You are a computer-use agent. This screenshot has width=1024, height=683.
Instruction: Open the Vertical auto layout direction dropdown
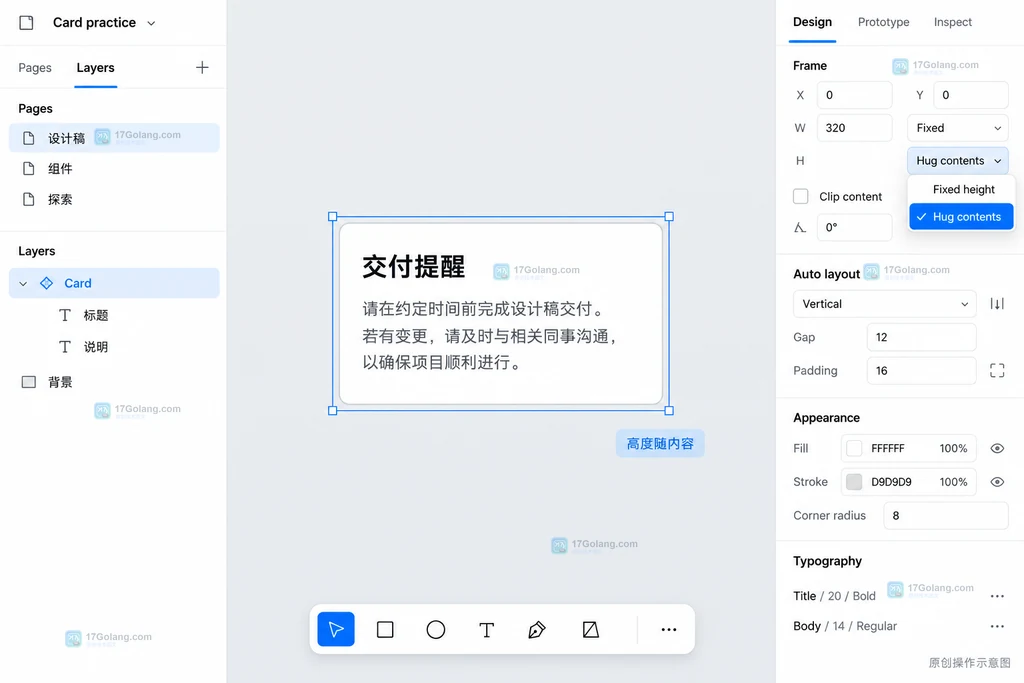[884, 304]
